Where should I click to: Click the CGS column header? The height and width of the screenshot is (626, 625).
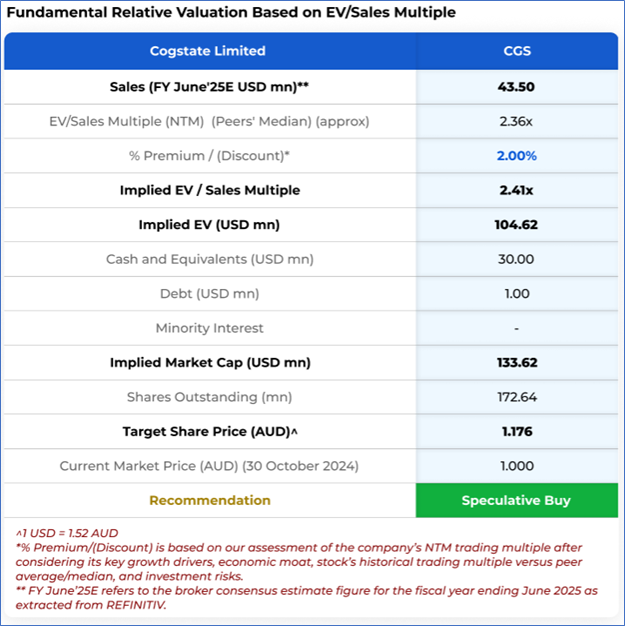(x=516, y=51)
